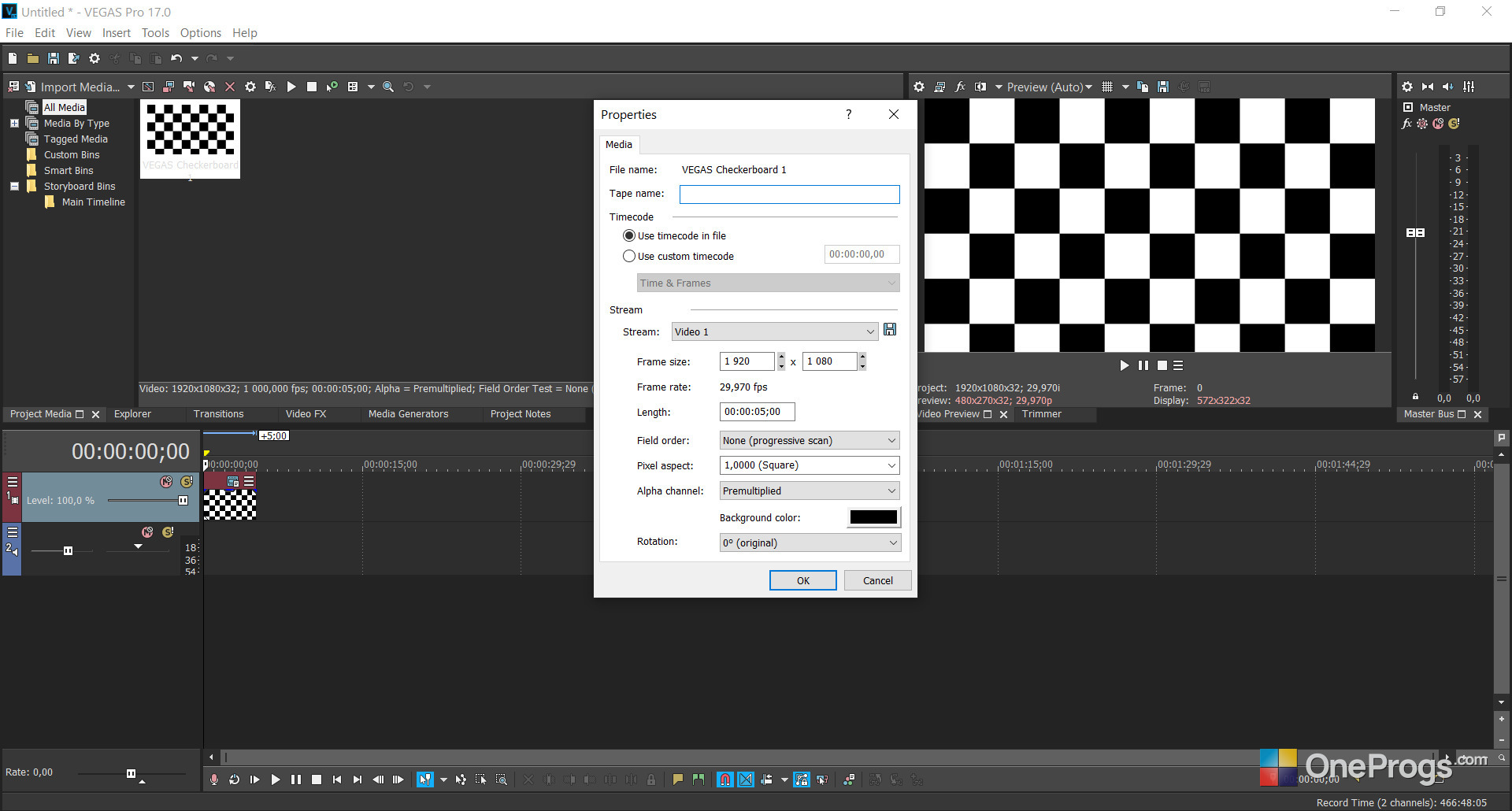1512x811 pixels.
Task: Click the Properties dialog help question mark
Action: pos(848,114)
